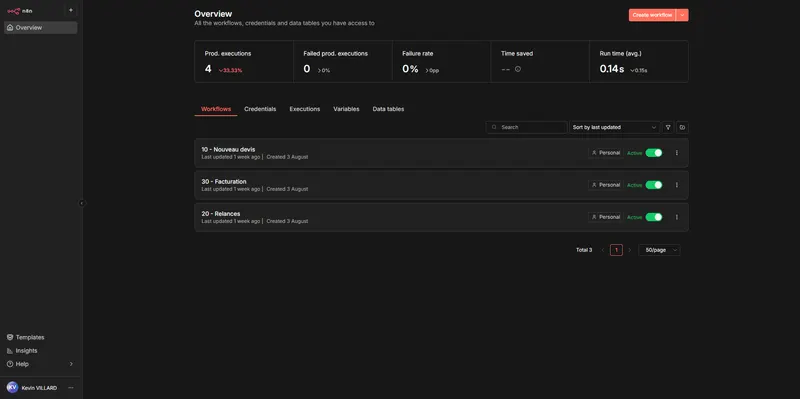Click the 'Total 3' pagination text
800x399 pixels.
tap(584, 251)
